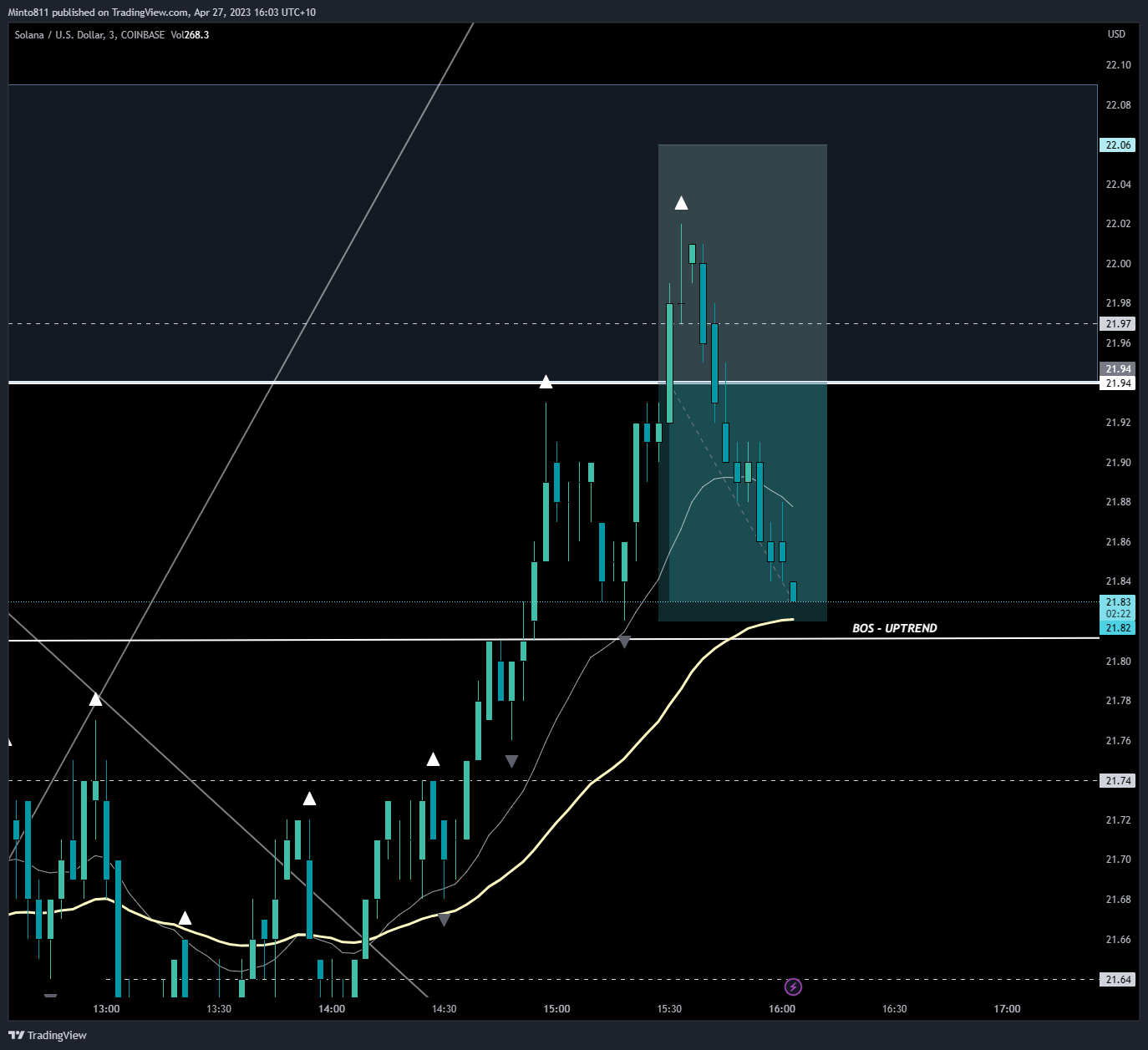The height and width of the screenshot is (1050, 1148).
Task: Click the 'Vol268.3' volume readout
Action: pos(190,35)
